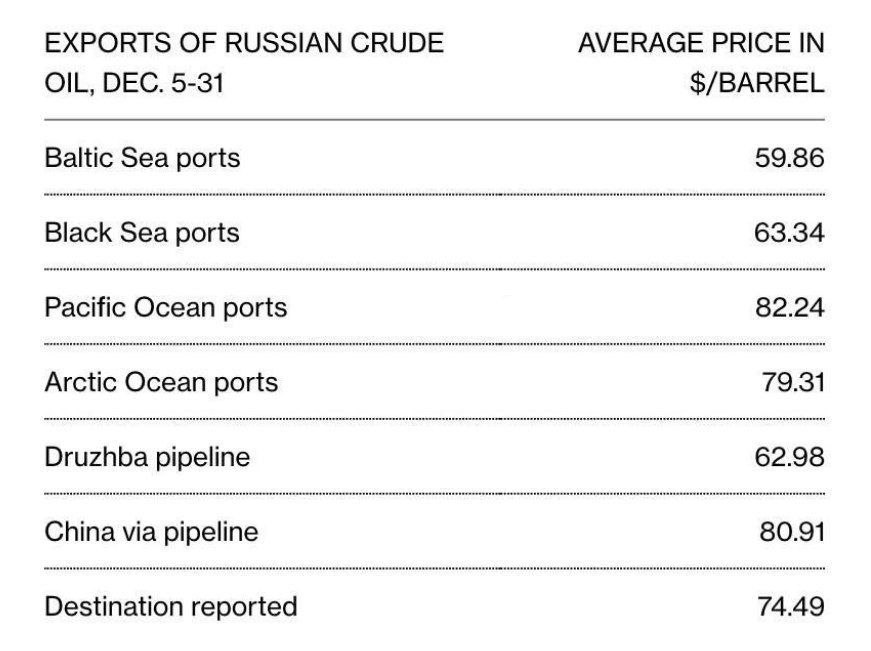Image resolution: width=871 pixels, height=651 pixels.
Task: Select the 63.34 price value
Action: [789, 232]
